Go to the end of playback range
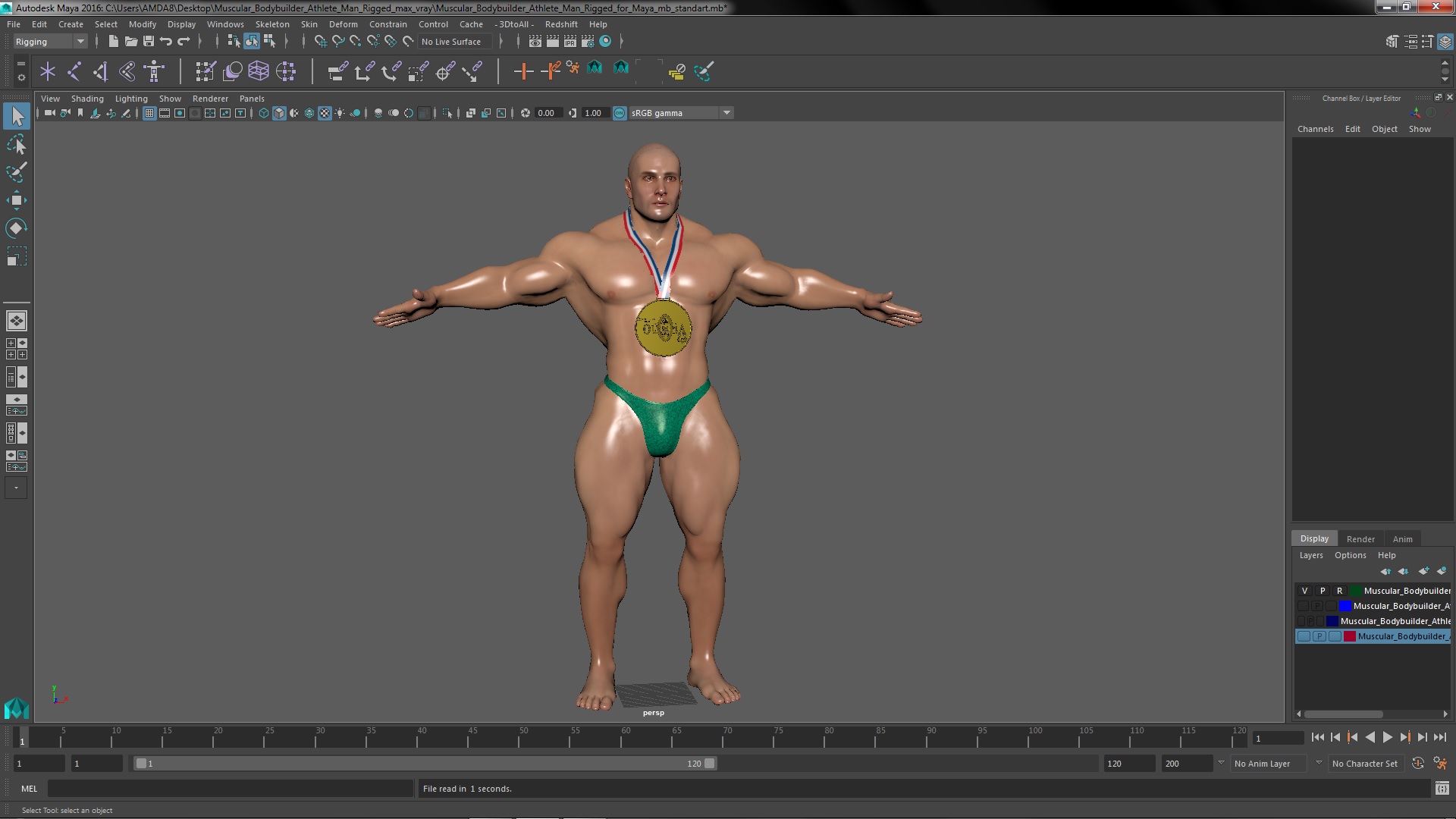Image resolution: width=1456 pixels, height=819 pixels. (1439, 737)
